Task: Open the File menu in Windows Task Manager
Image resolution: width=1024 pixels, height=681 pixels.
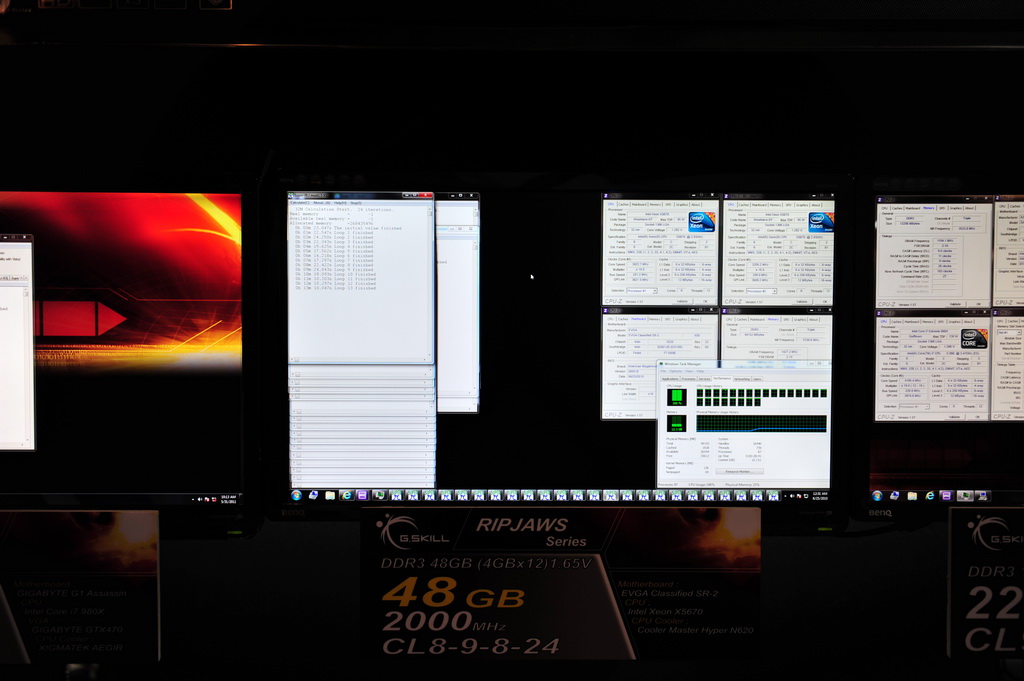Action: (x=665, y=372)
